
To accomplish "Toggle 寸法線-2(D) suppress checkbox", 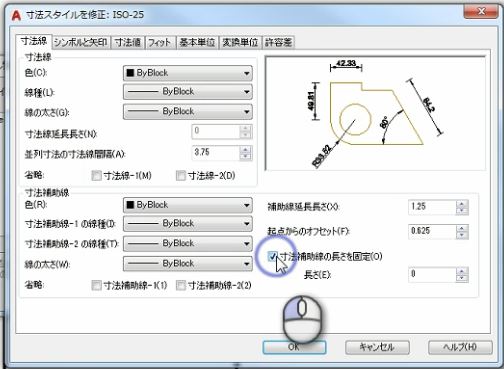I will 181,175.
